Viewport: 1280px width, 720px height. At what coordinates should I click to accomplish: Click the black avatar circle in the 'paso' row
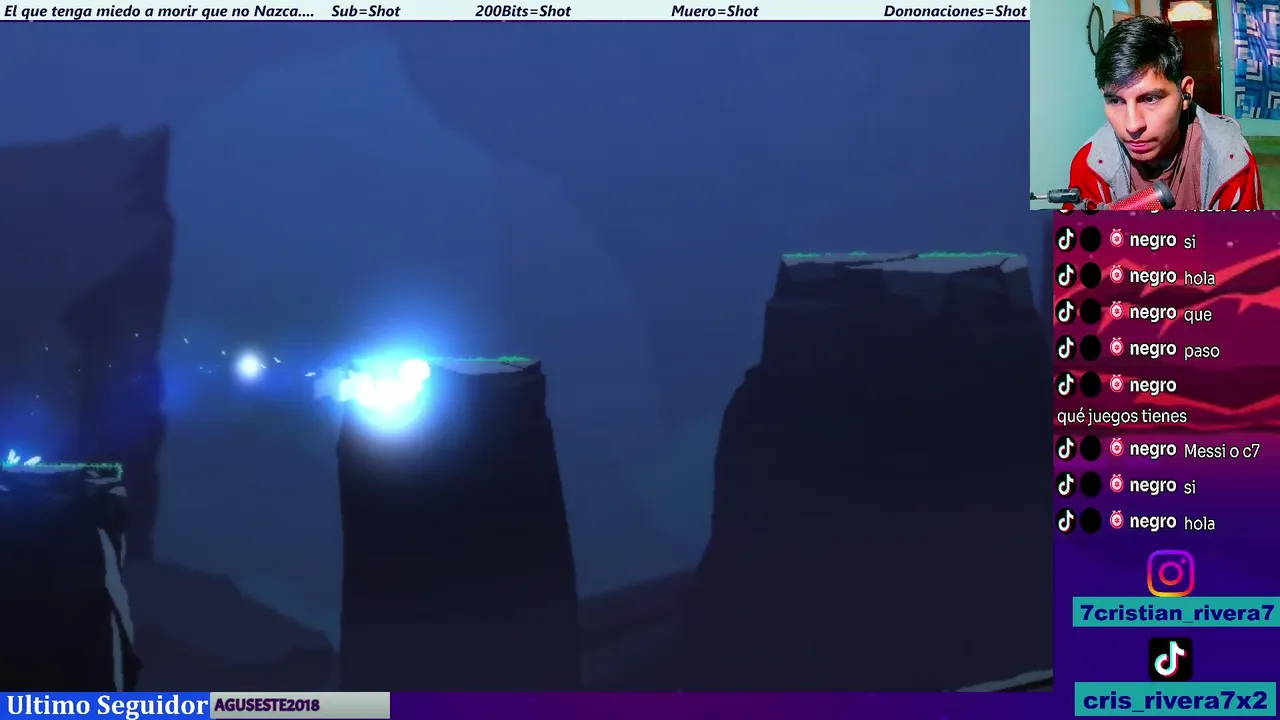click(x=1091, y=348)
